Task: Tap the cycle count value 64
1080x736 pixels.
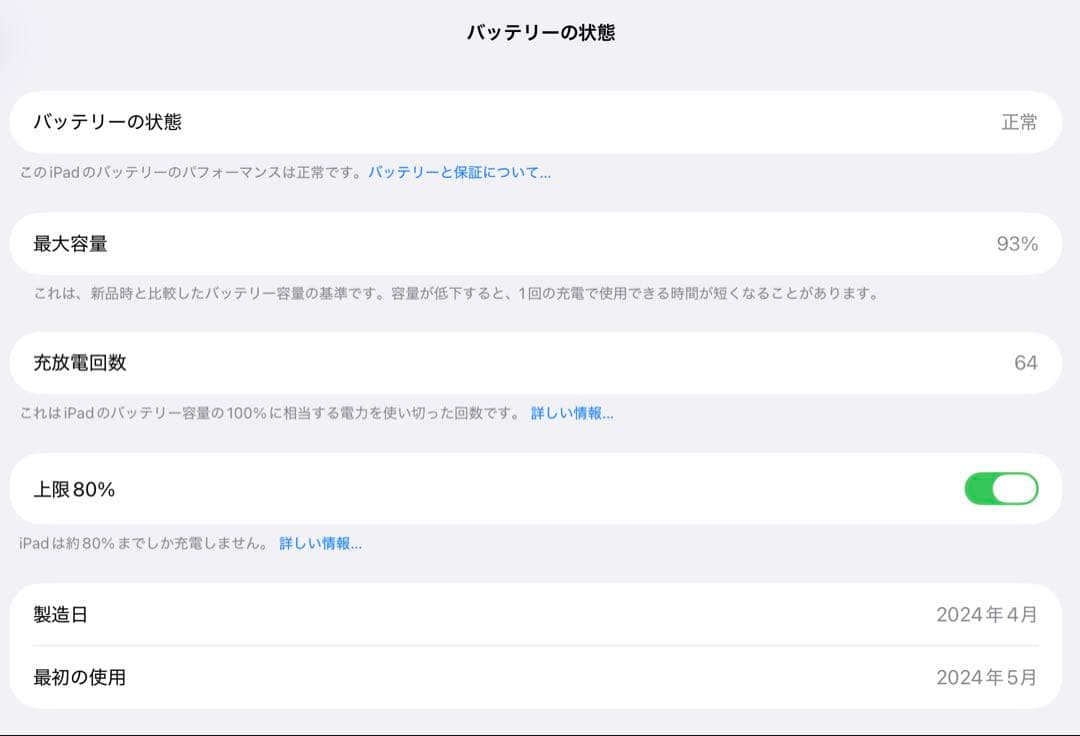Action: 1032,362
